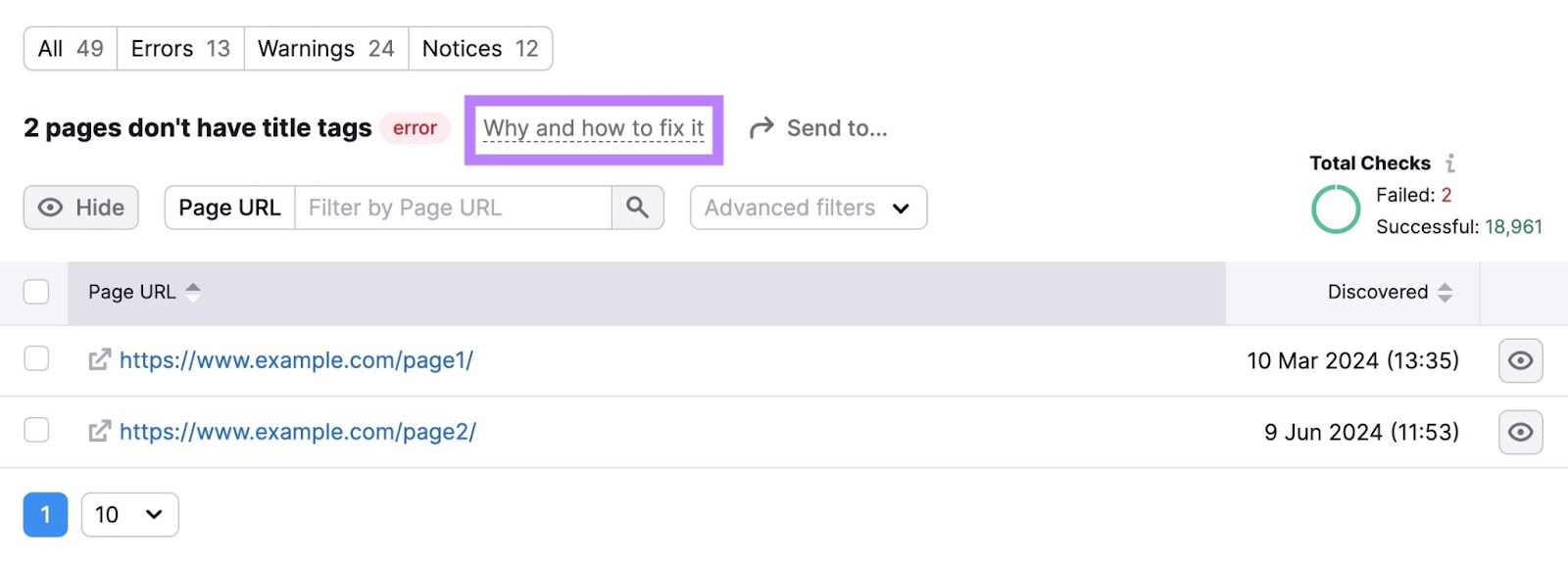Switch to the Errors tab
This screenshot has width=1568, height=564.
[179, 47]
